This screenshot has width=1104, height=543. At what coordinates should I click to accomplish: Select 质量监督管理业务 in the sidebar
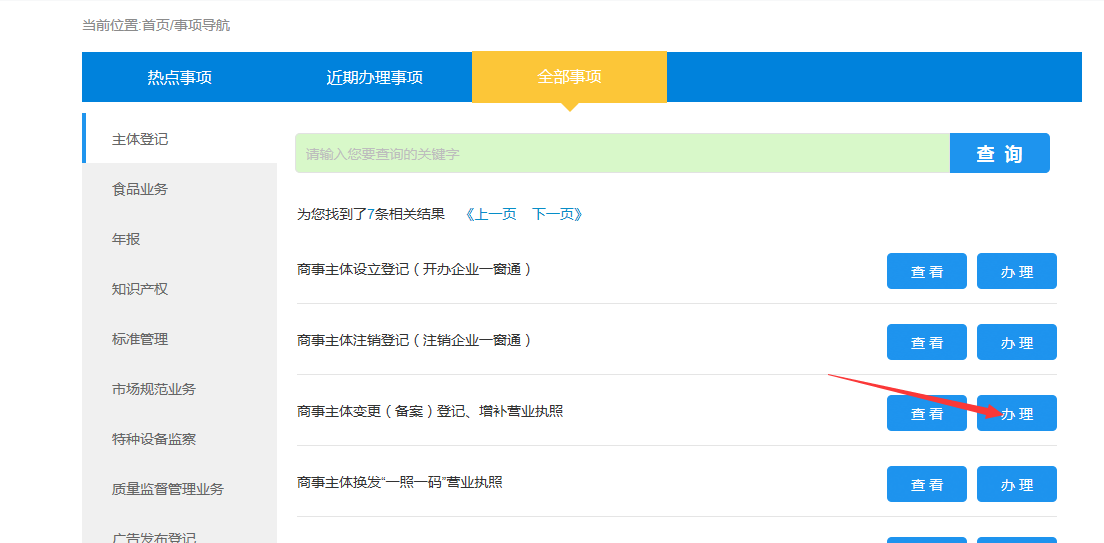coord(168,489)
